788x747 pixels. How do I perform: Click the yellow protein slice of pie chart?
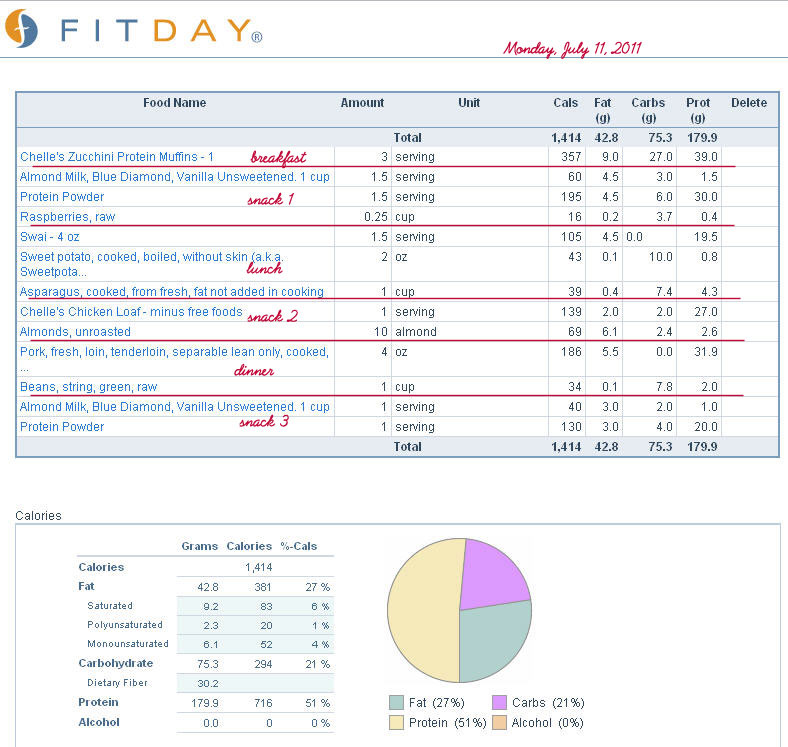point(422,611)
